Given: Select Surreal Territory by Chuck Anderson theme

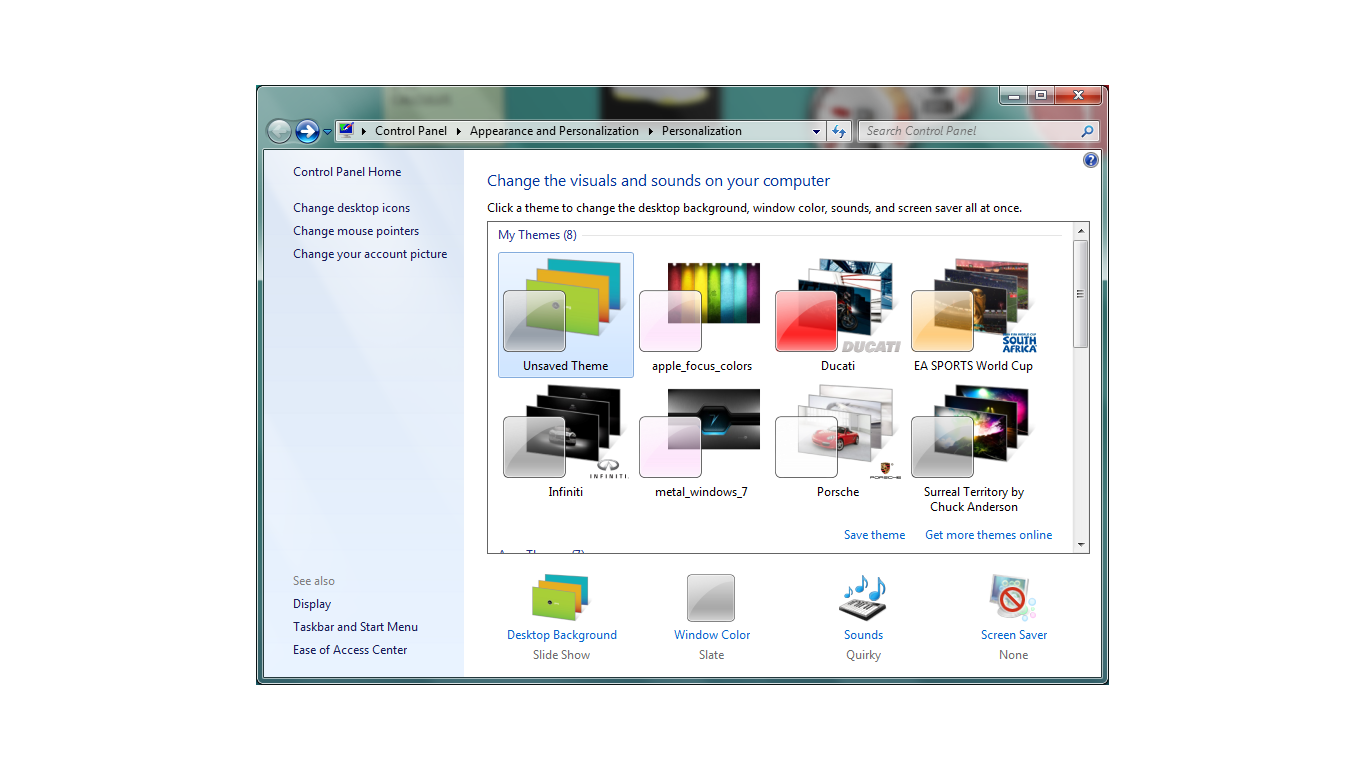Looking at the screenshot, I should [974, 448].
